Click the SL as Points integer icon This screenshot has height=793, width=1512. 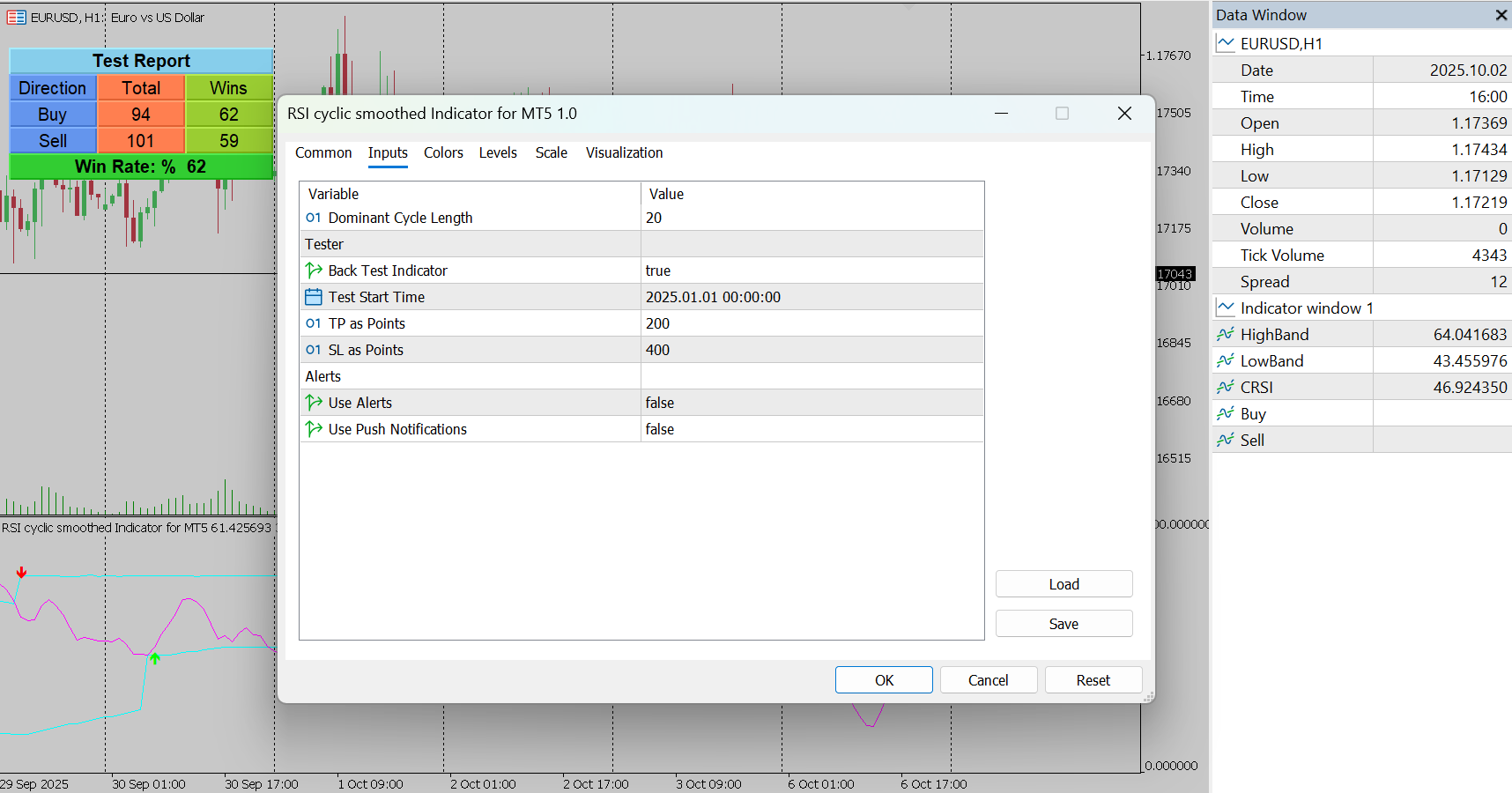[313, 350]
